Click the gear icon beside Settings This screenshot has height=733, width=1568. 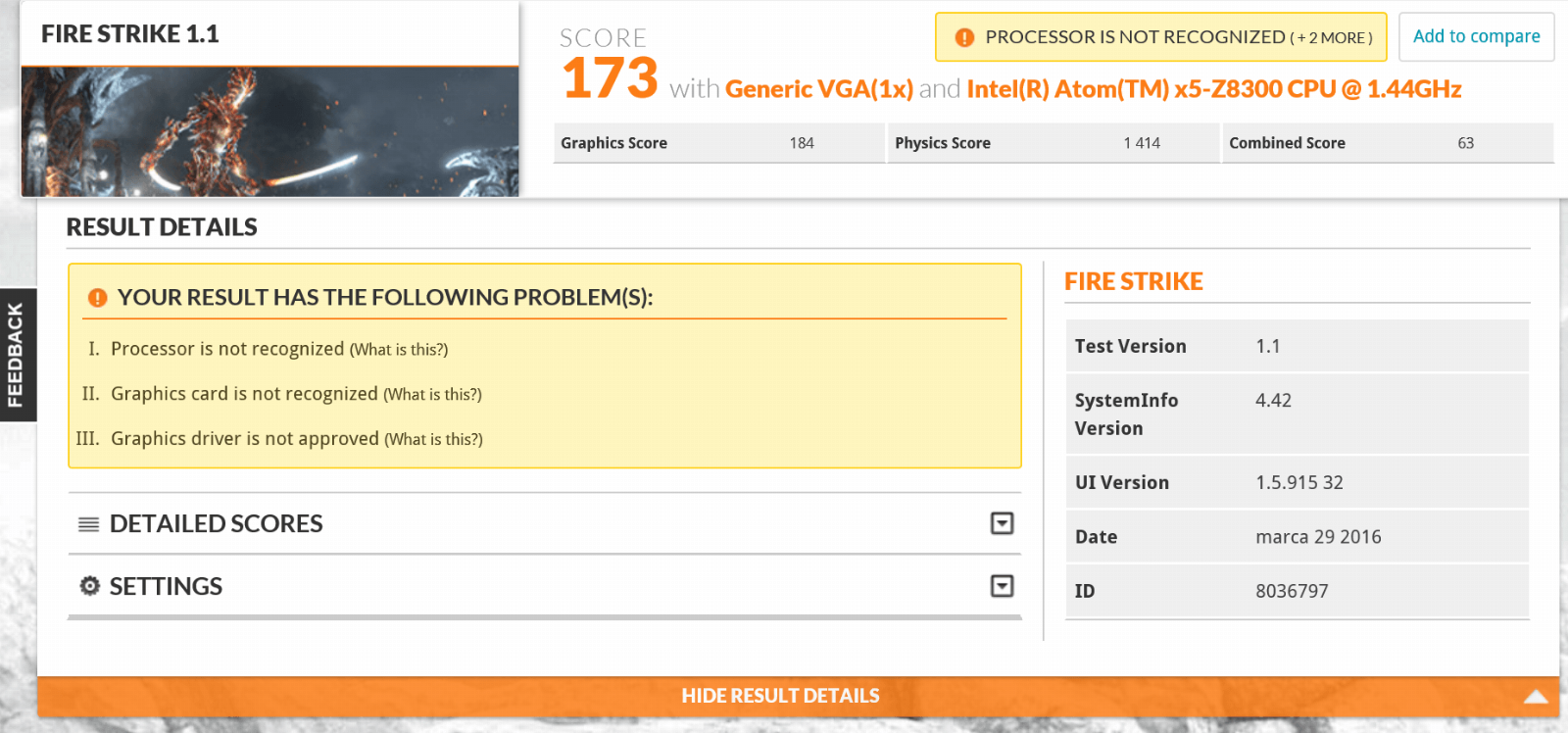(x=89, y=586)
